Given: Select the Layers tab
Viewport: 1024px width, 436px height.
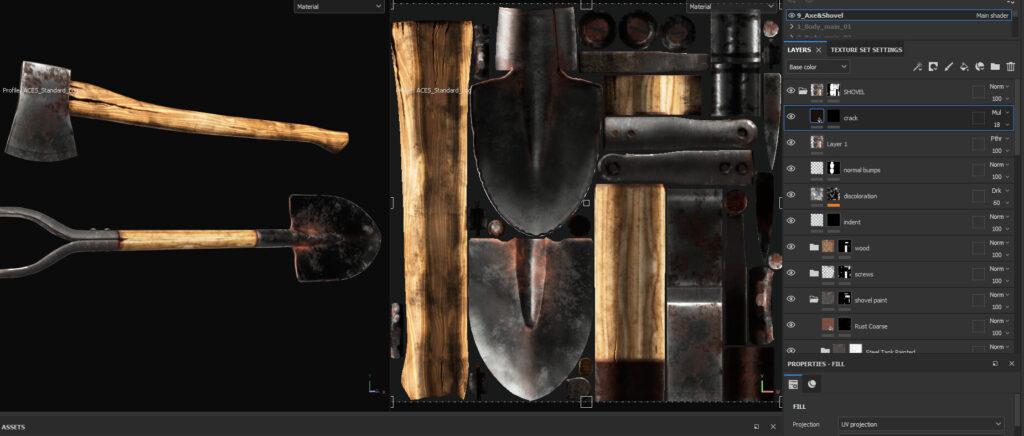Looking at the screenshot, I should pyautogui.click(x=799, y=50).
